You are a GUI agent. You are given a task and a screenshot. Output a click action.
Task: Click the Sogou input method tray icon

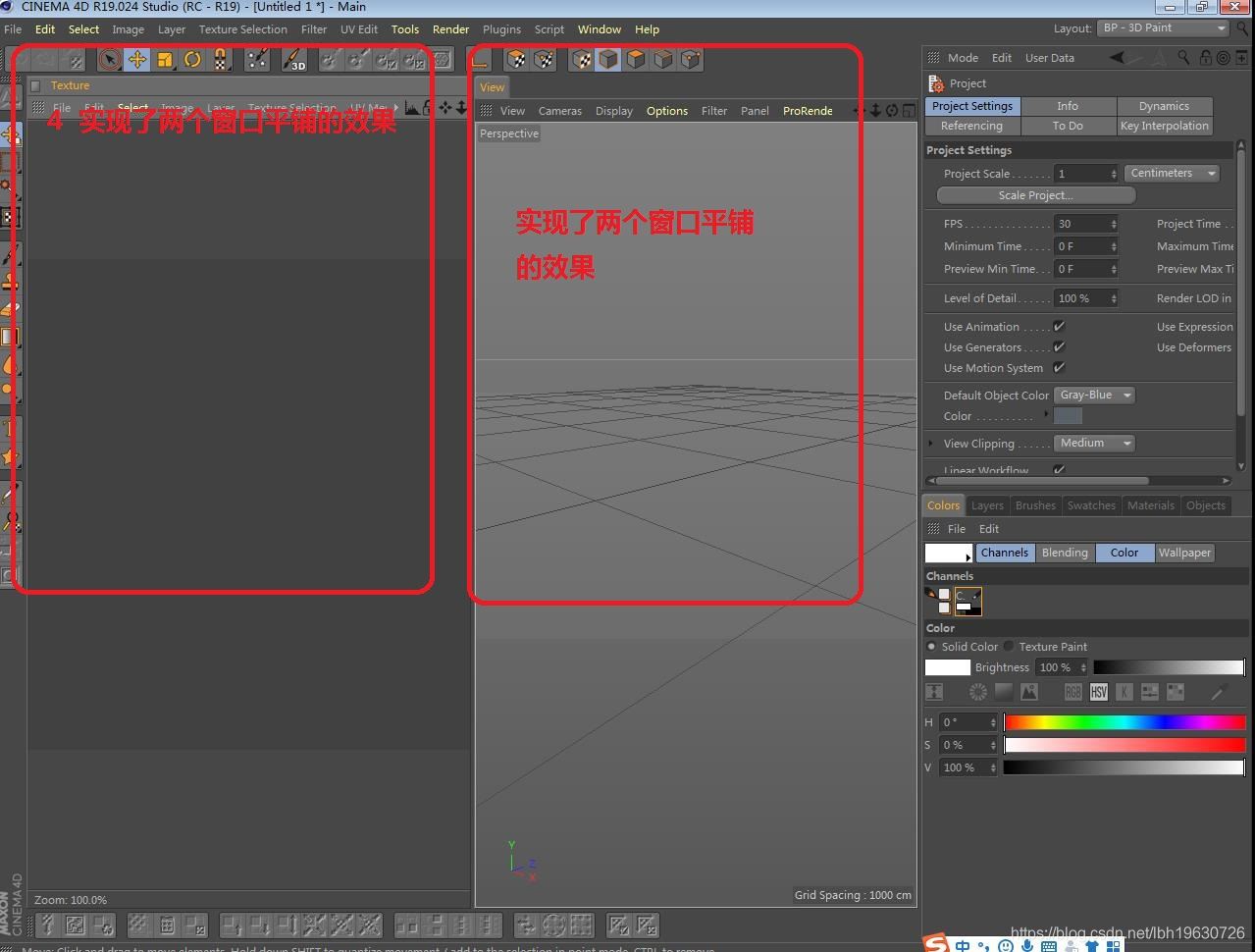coord(936,943)
